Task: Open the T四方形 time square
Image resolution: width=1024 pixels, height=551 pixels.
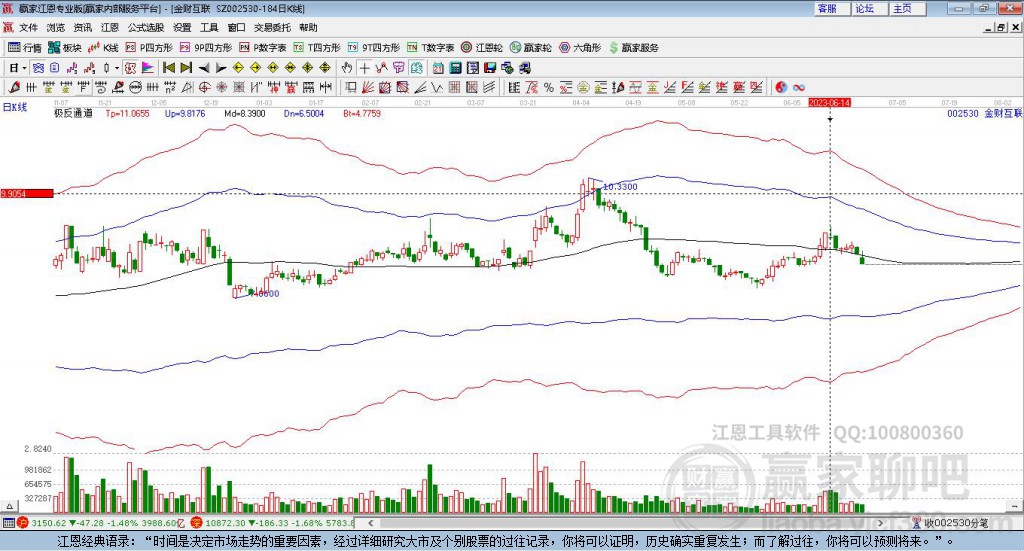Action: [x=317, y=48]
